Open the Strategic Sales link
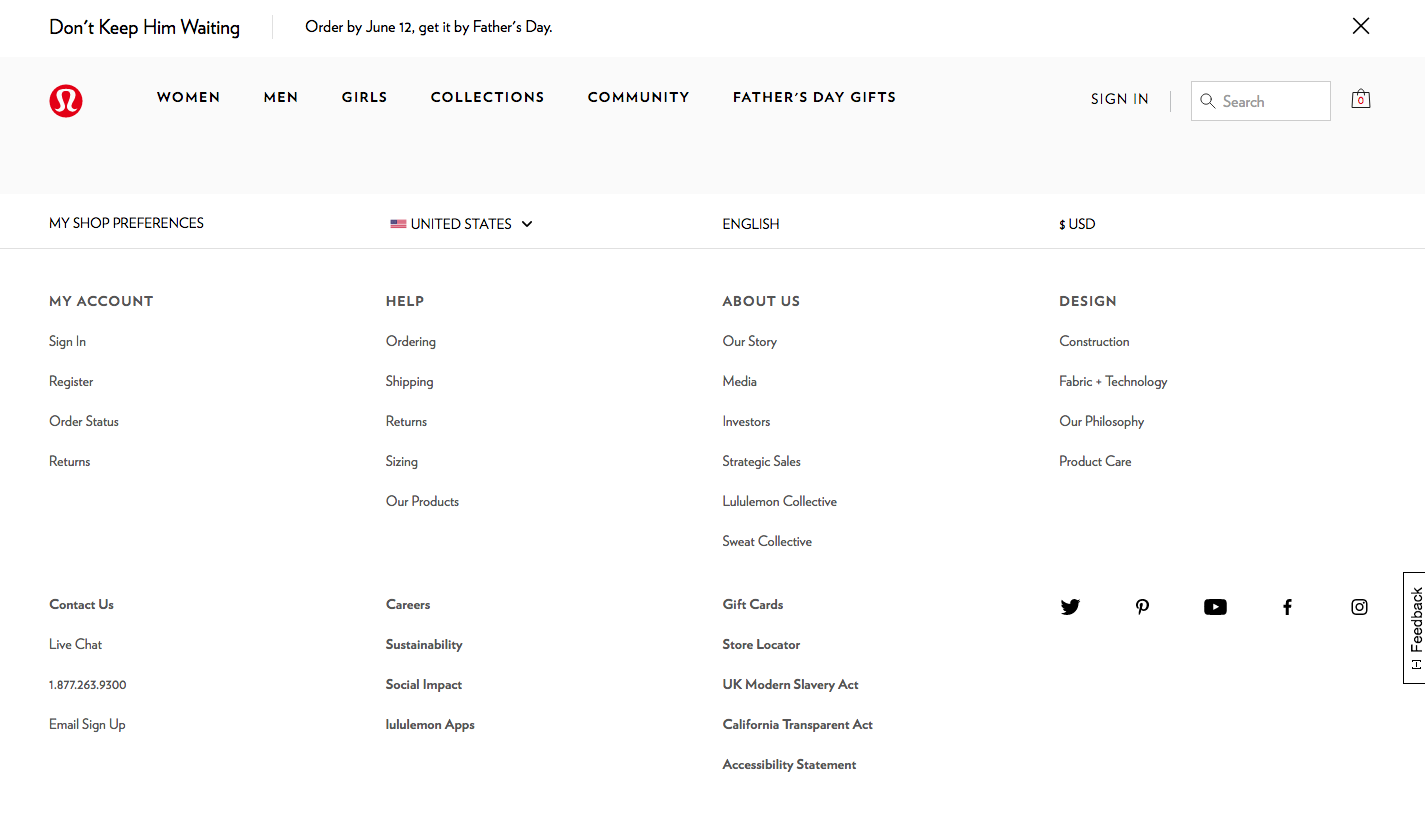 761,461
